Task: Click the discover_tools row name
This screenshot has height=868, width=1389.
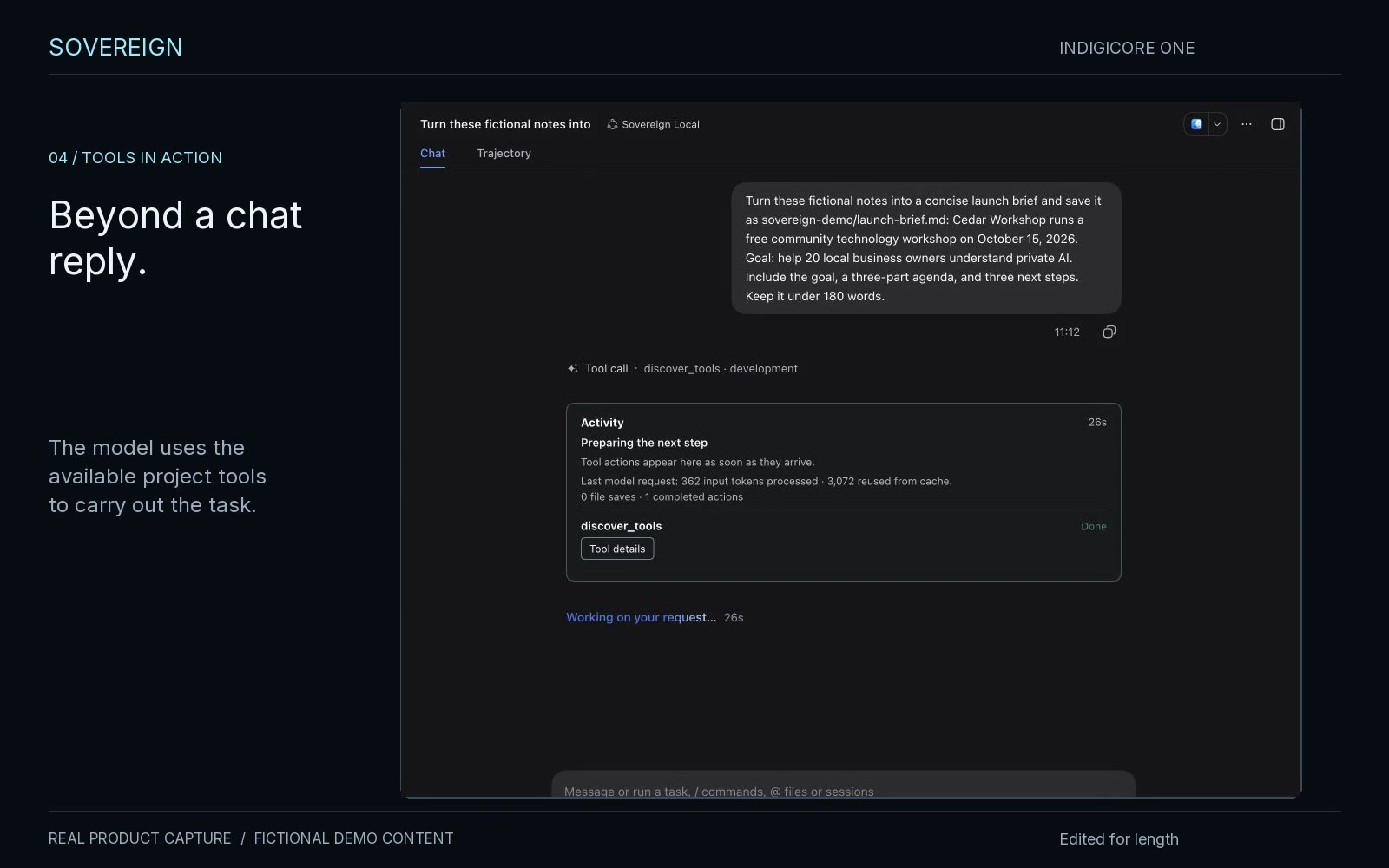Action: coord(621,526)
